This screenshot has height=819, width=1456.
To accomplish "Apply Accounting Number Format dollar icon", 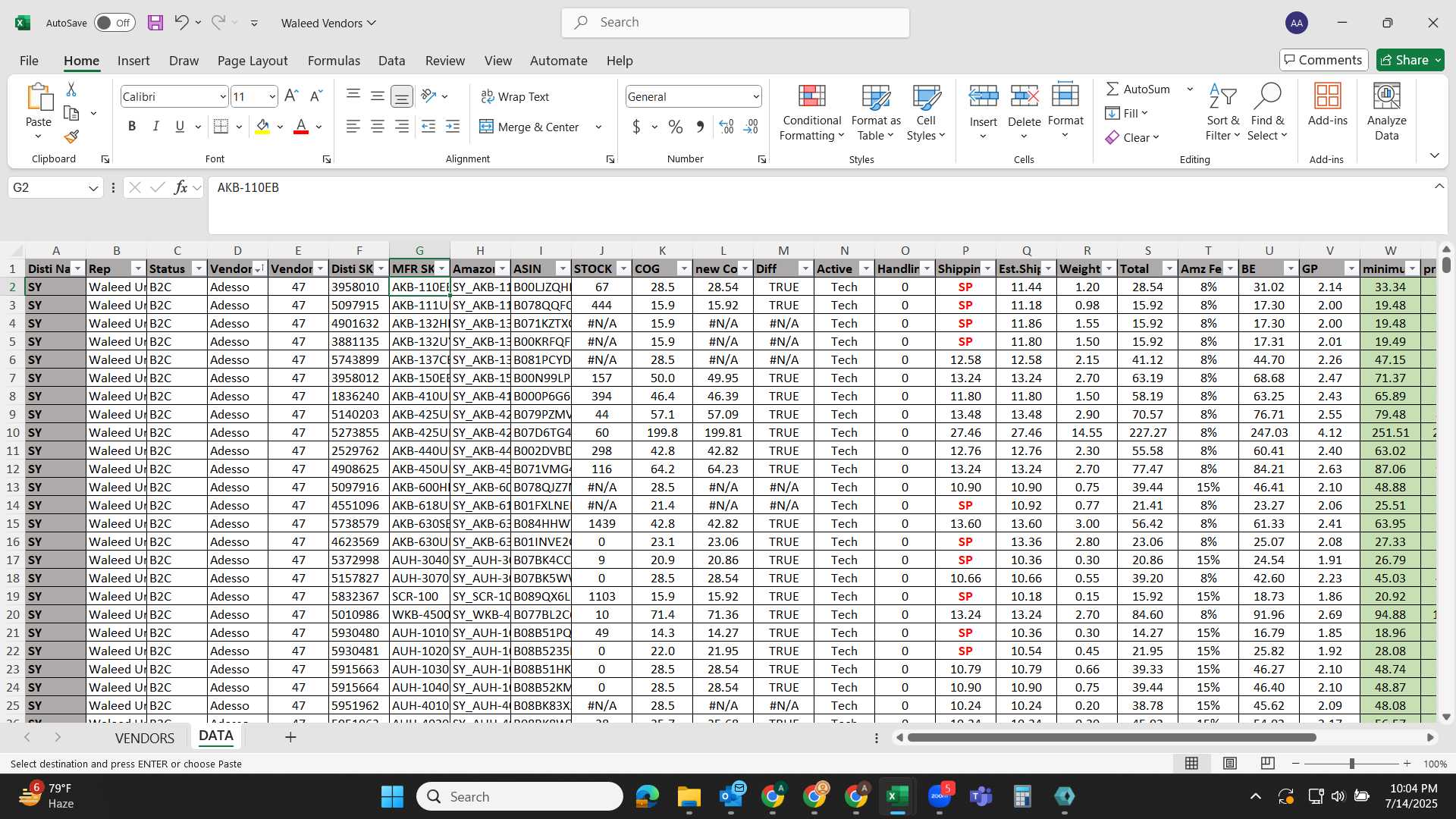I will [636, 127].
